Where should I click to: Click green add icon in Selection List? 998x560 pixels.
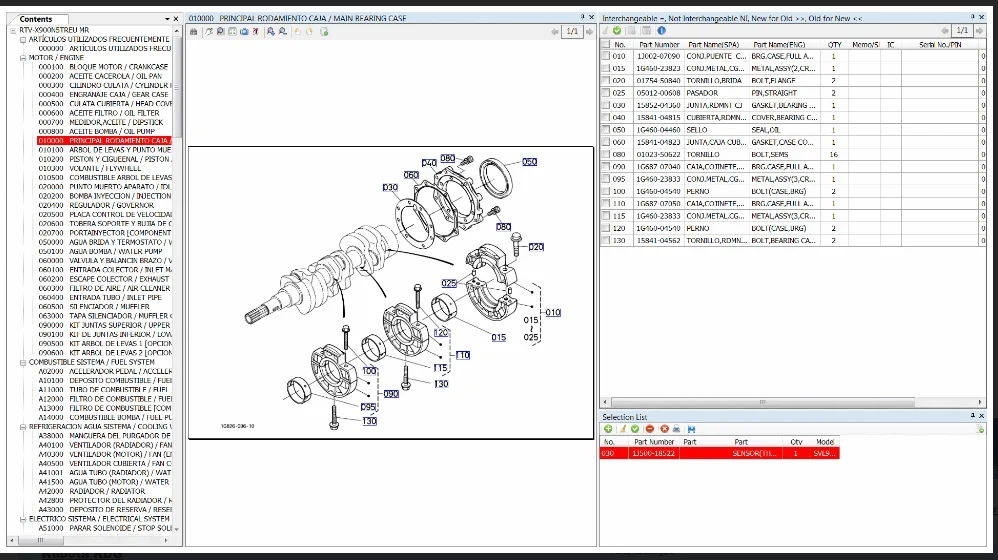coord(608,429)
